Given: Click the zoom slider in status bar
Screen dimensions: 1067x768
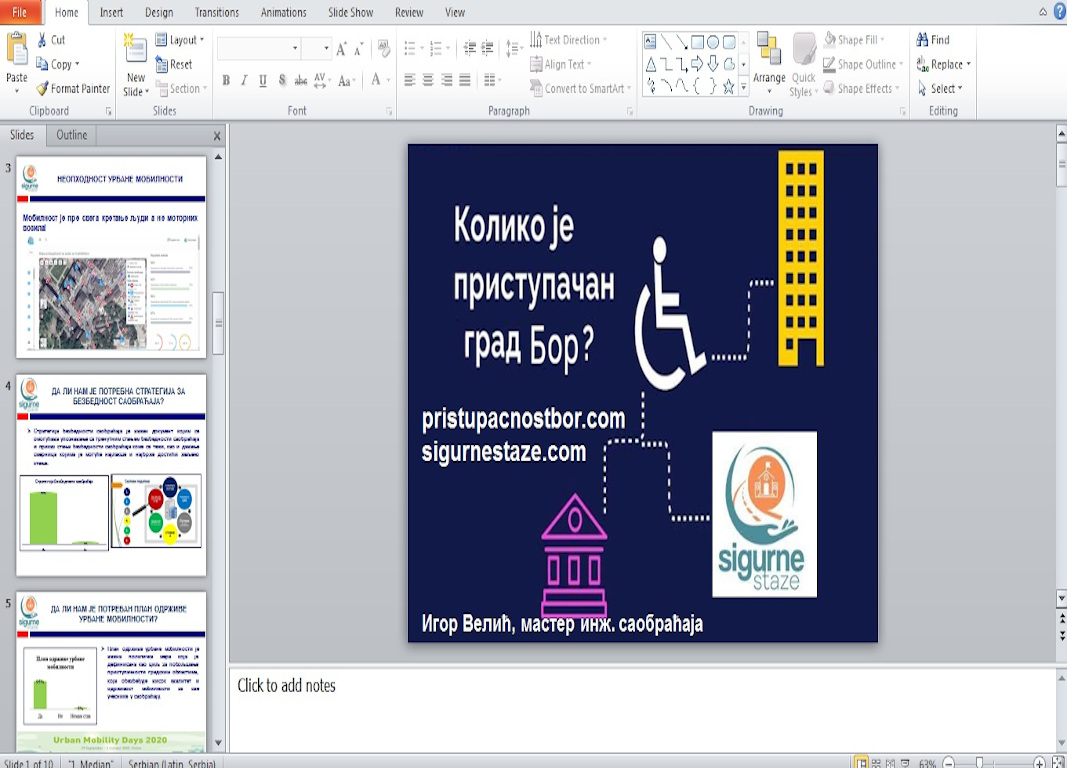Looking at the screenshot, I should [981, 763].
